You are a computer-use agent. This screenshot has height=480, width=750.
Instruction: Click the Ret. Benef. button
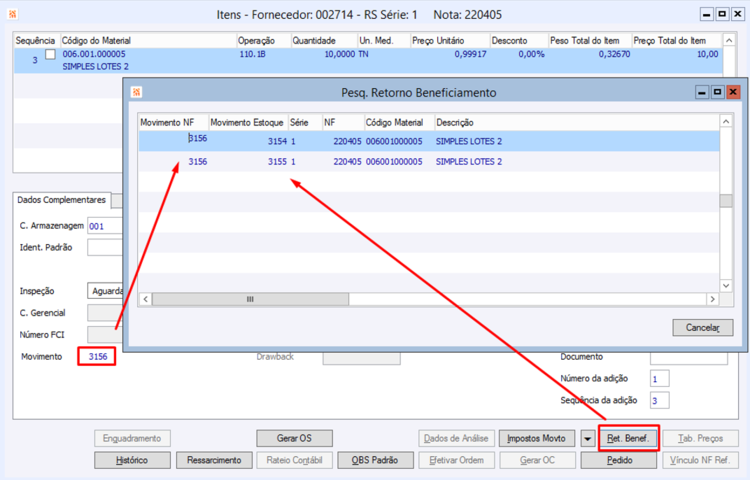click(629, 438)
